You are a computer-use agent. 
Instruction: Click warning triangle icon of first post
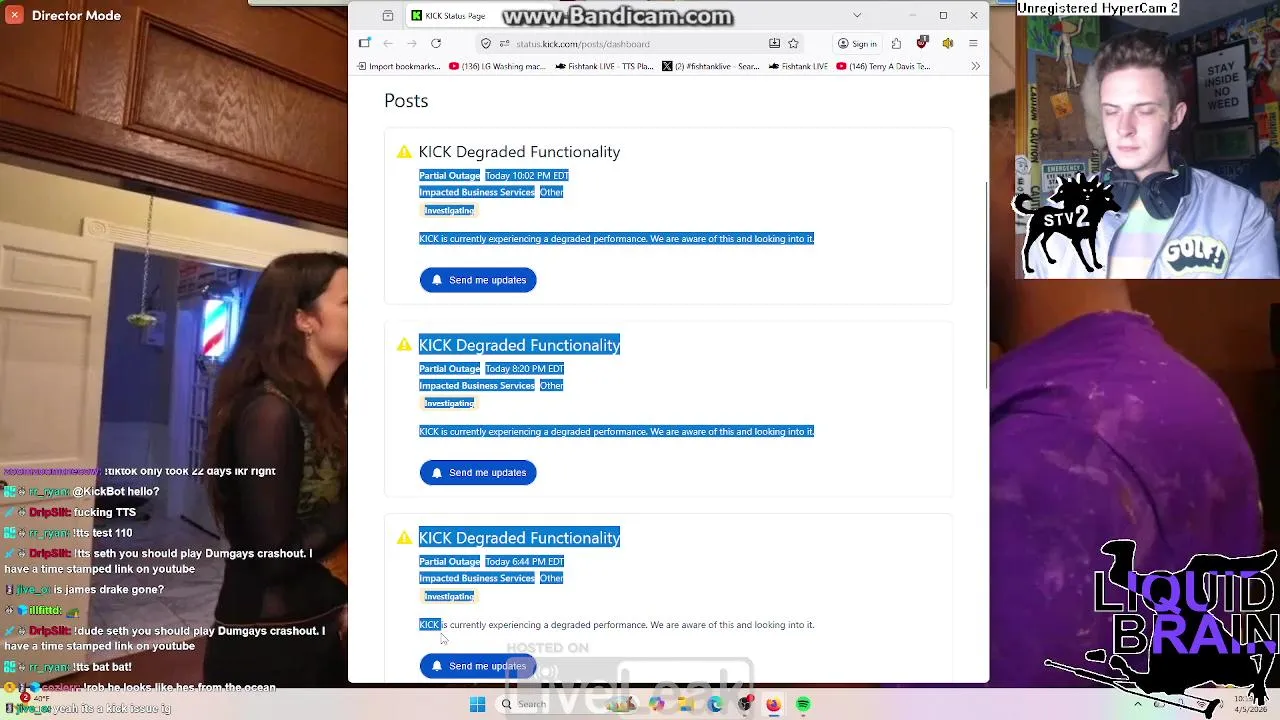click(404, 152)
